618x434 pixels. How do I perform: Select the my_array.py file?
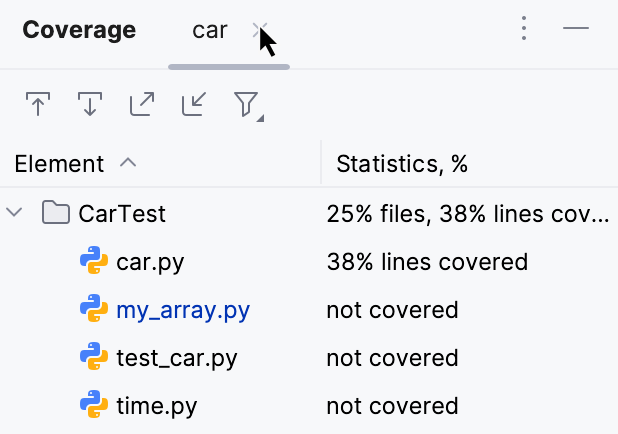[182, 310]
